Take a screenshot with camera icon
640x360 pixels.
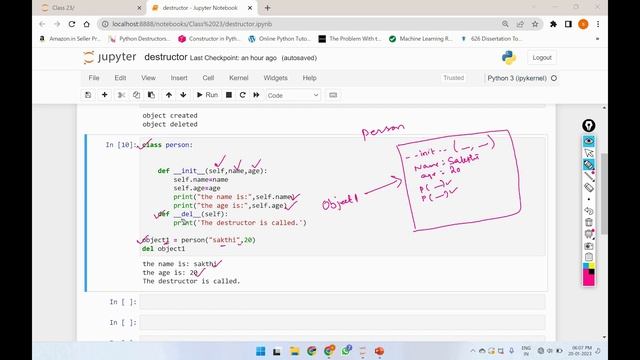tap(589, 246)
